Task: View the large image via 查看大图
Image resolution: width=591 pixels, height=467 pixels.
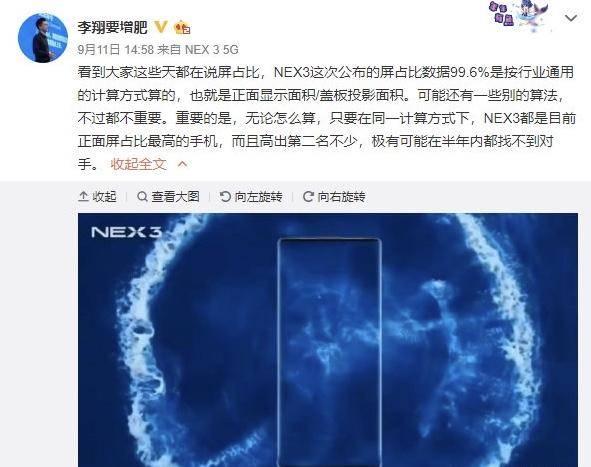Action: pyautogui.click(x=168, y=196)
